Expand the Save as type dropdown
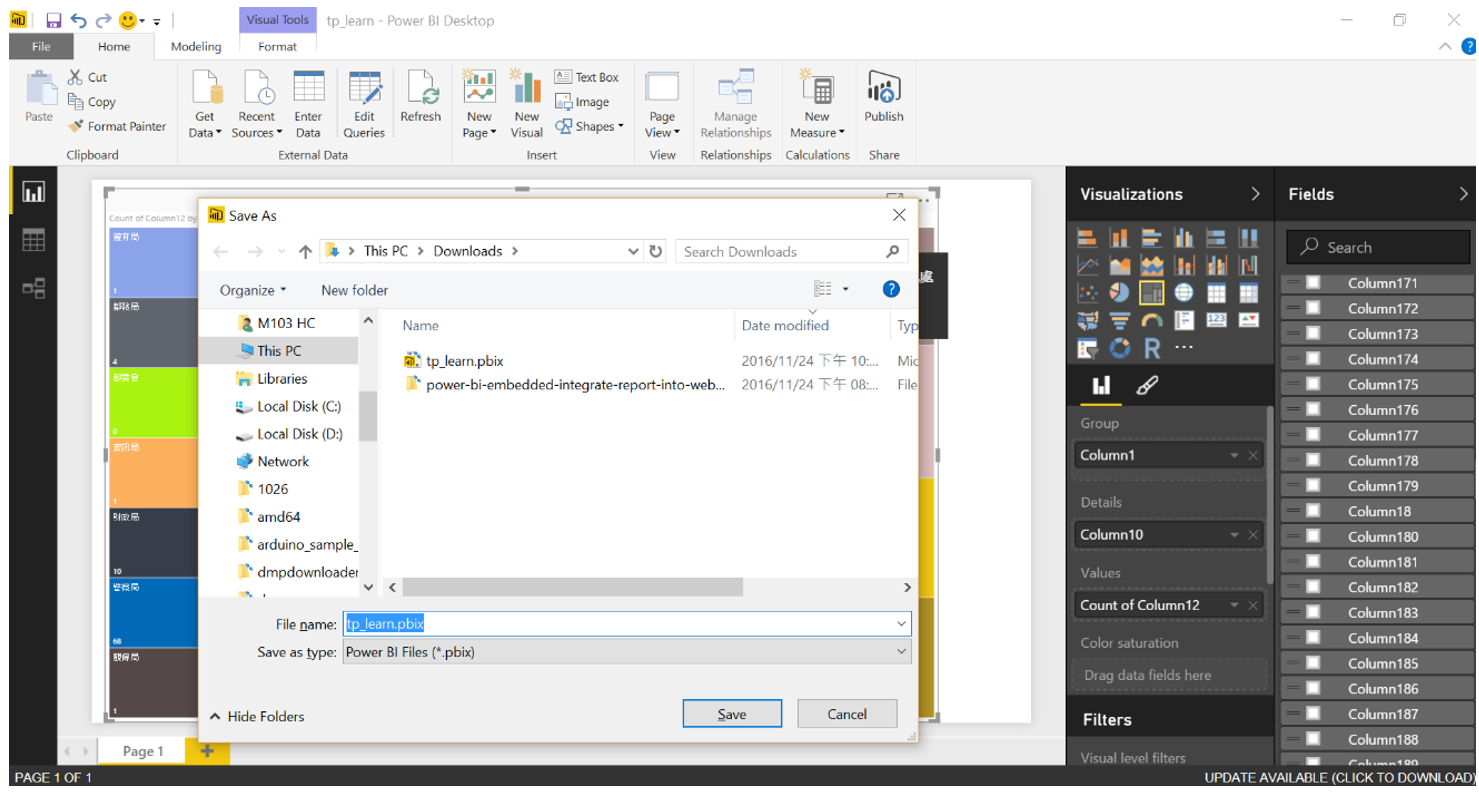Image resolution: width=1479 pixels, height=808 pixels. [901, 652]
